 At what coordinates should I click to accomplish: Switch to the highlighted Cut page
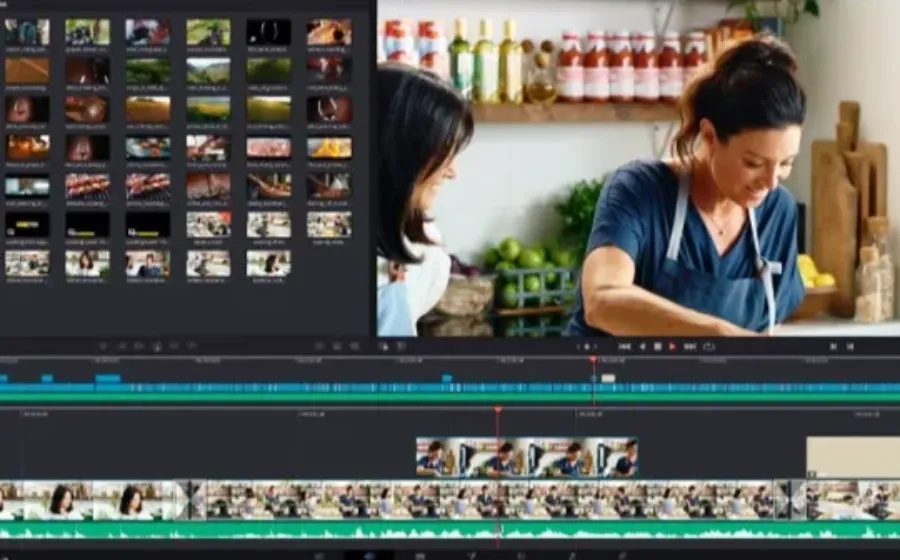[369, 555]
